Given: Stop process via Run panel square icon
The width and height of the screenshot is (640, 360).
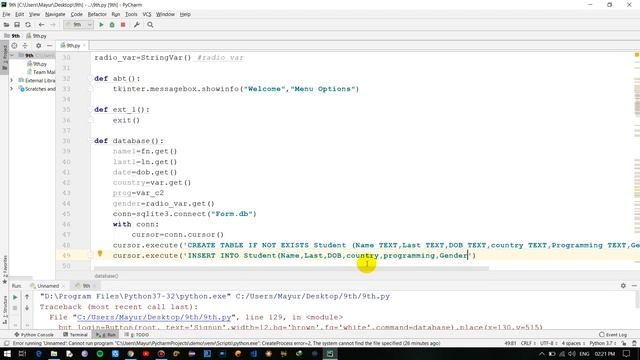Looking at the screenshot, I should [x=15, y=308].
